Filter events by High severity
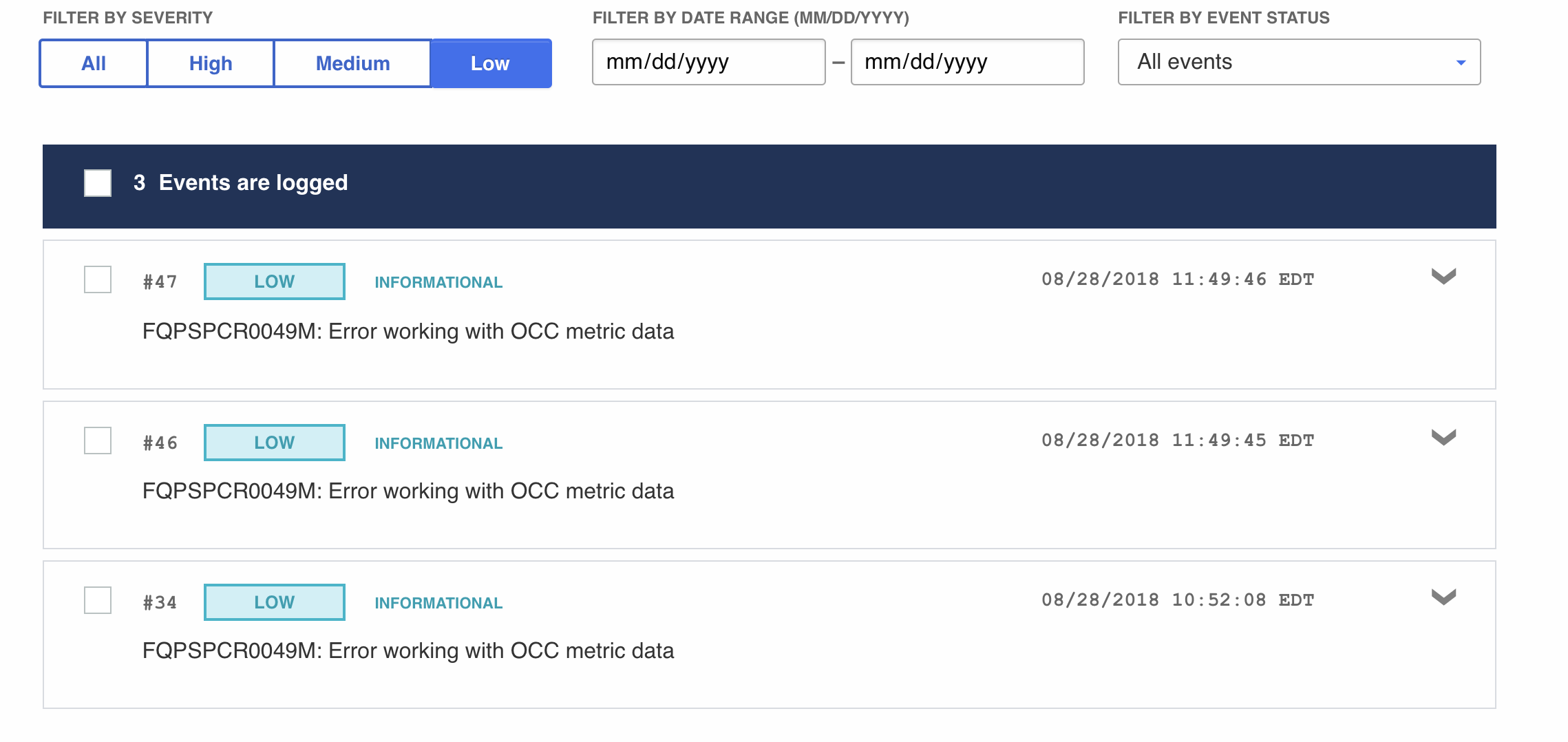 pyautogui.click(x=209, y=63)
